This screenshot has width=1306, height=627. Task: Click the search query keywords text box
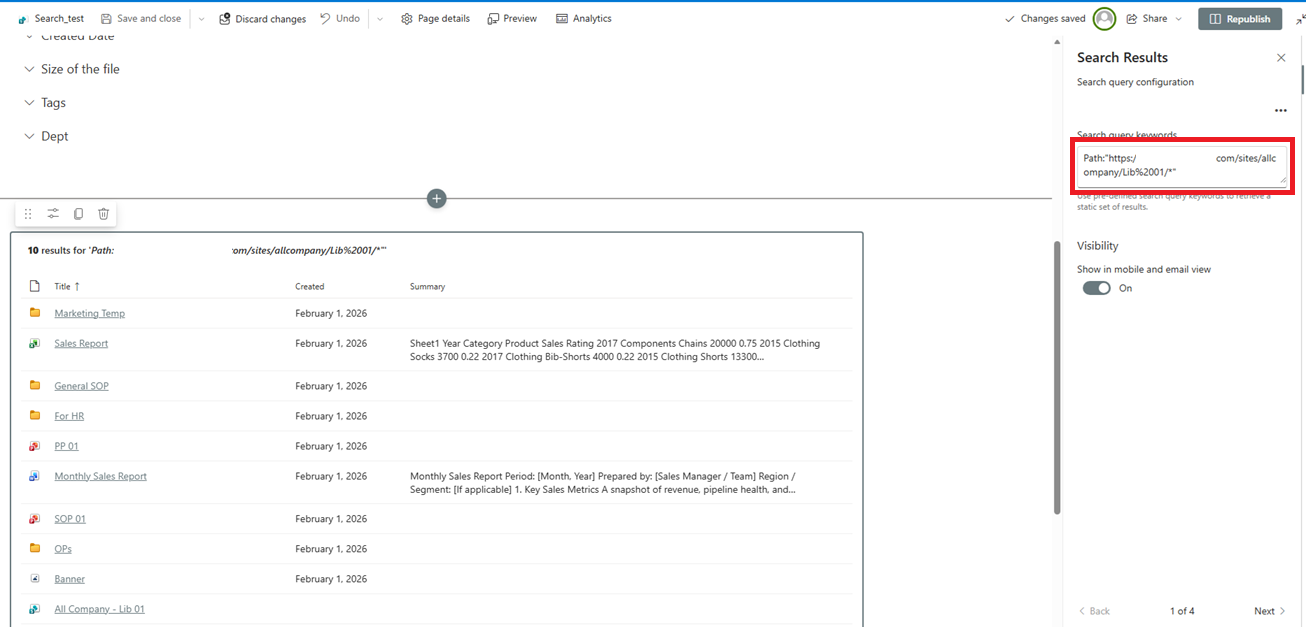(x=1182, y=165)
